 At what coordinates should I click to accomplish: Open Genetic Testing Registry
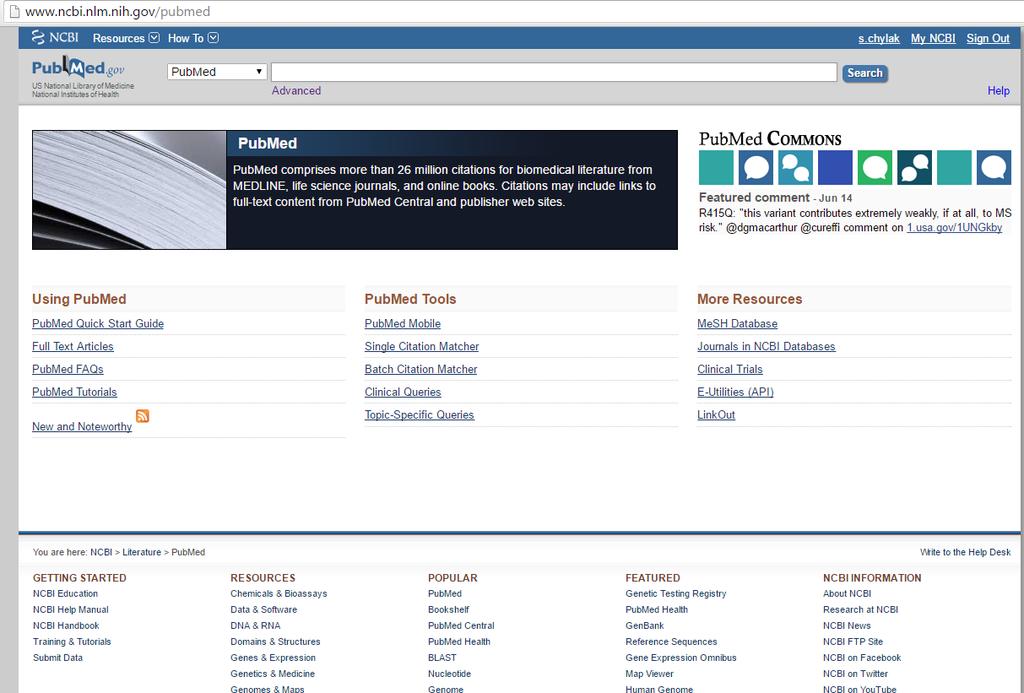676,594
